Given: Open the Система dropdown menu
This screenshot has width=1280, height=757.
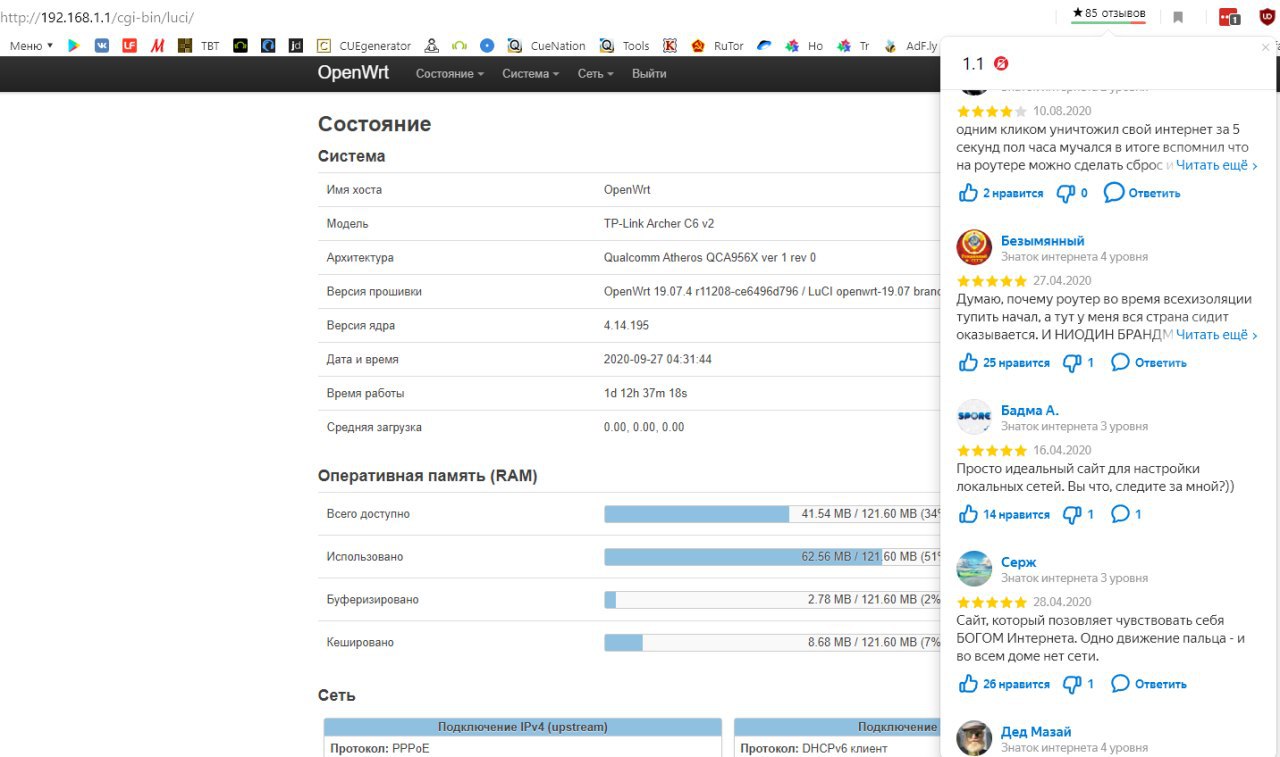Looking at the screenshot, I should click(x=530, y=74).
